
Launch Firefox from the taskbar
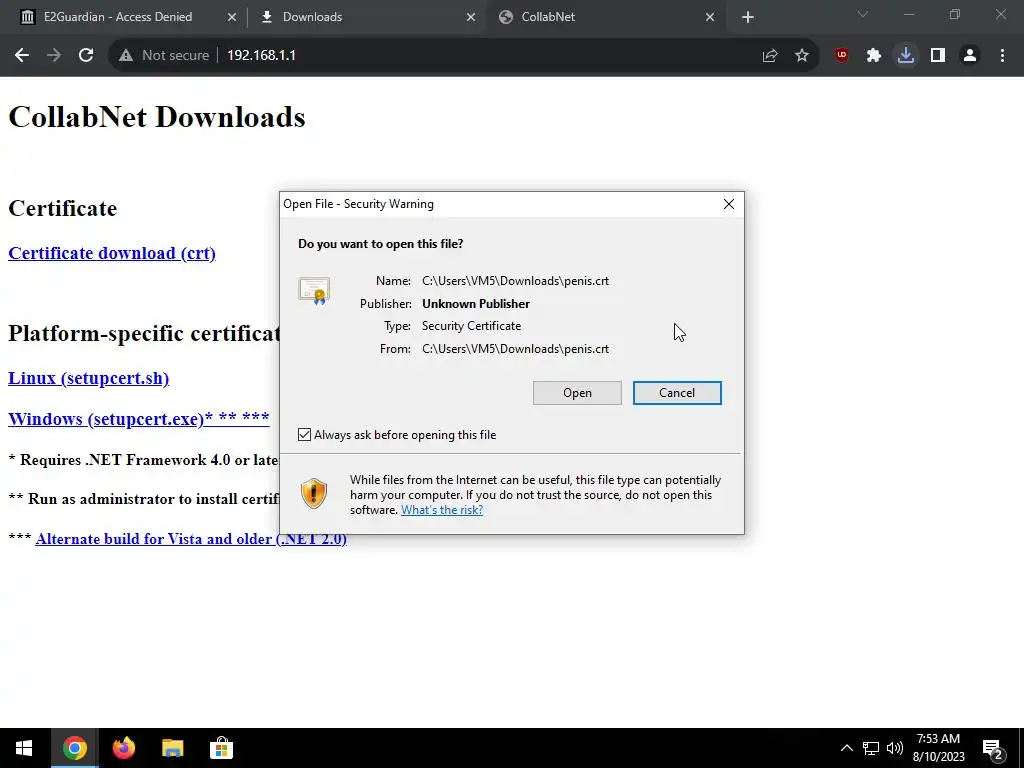point(123,748)
